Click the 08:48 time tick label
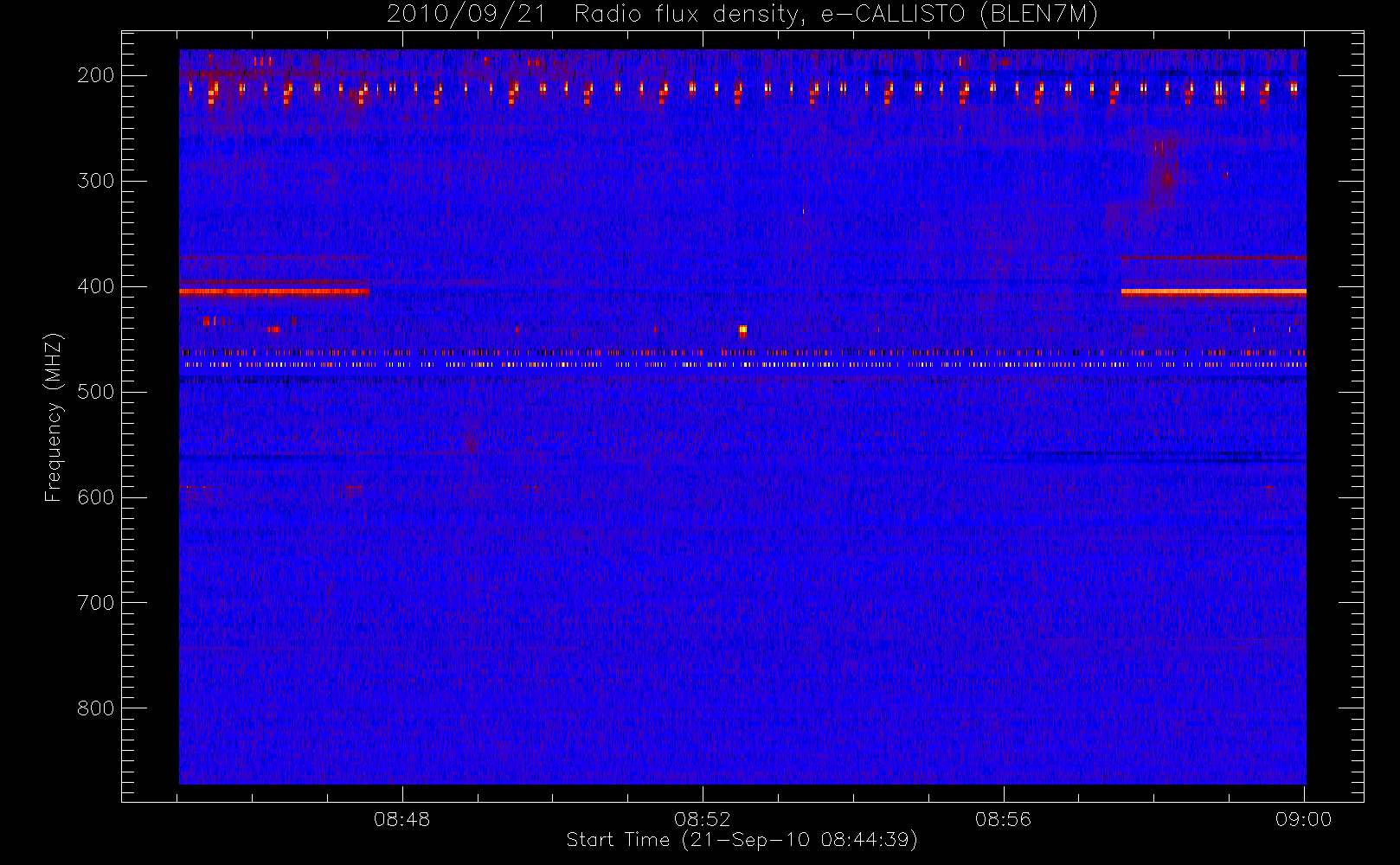The image size is (1400, 865). [x=401, y=819]
